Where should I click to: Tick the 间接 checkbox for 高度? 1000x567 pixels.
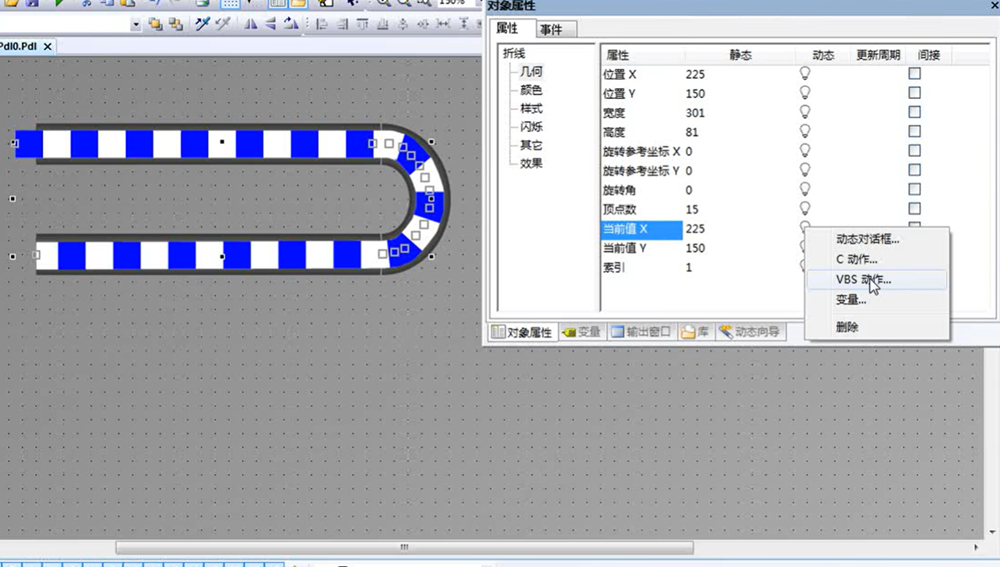914,132
